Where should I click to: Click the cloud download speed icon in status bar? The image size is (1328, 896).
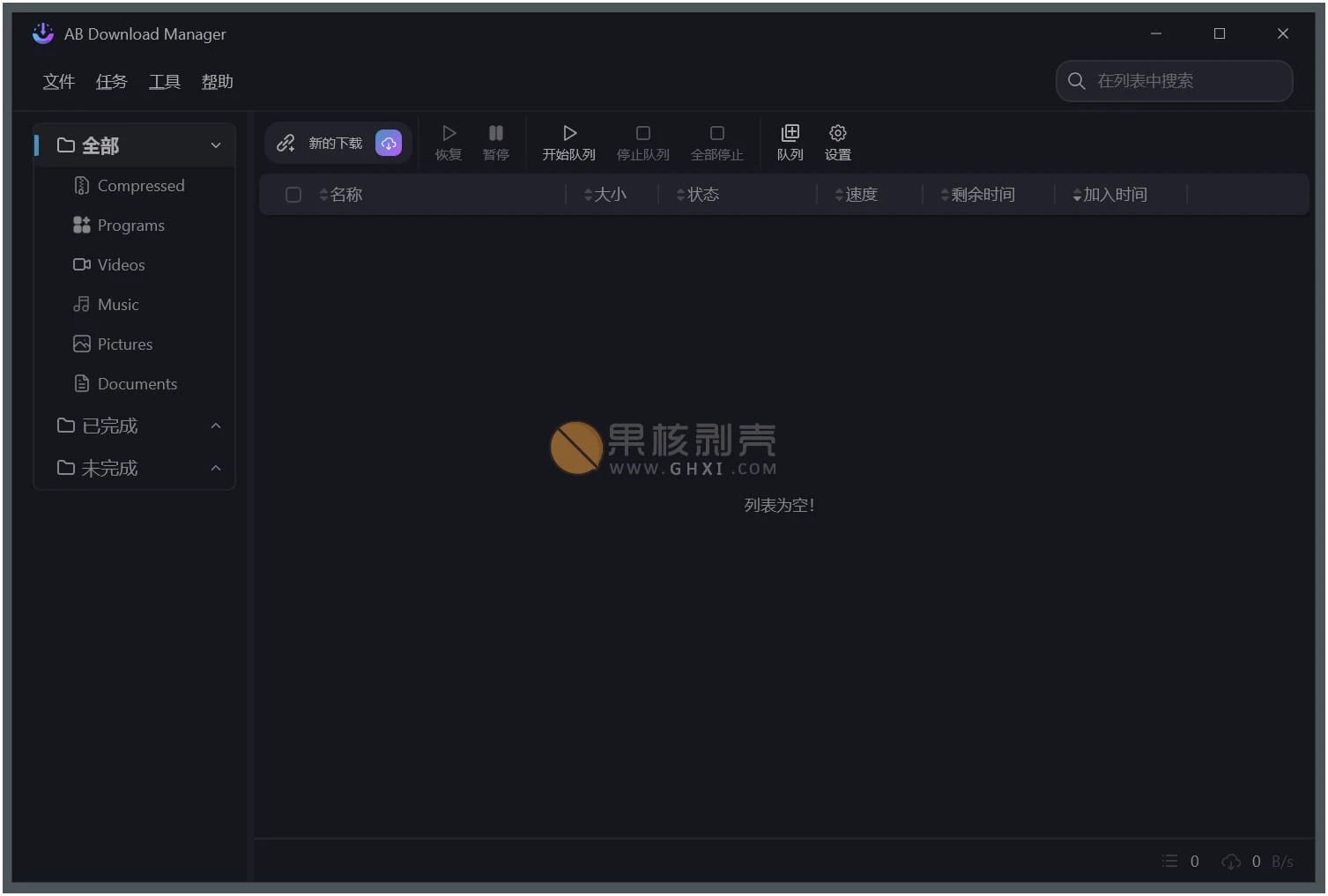point(1231,861)
